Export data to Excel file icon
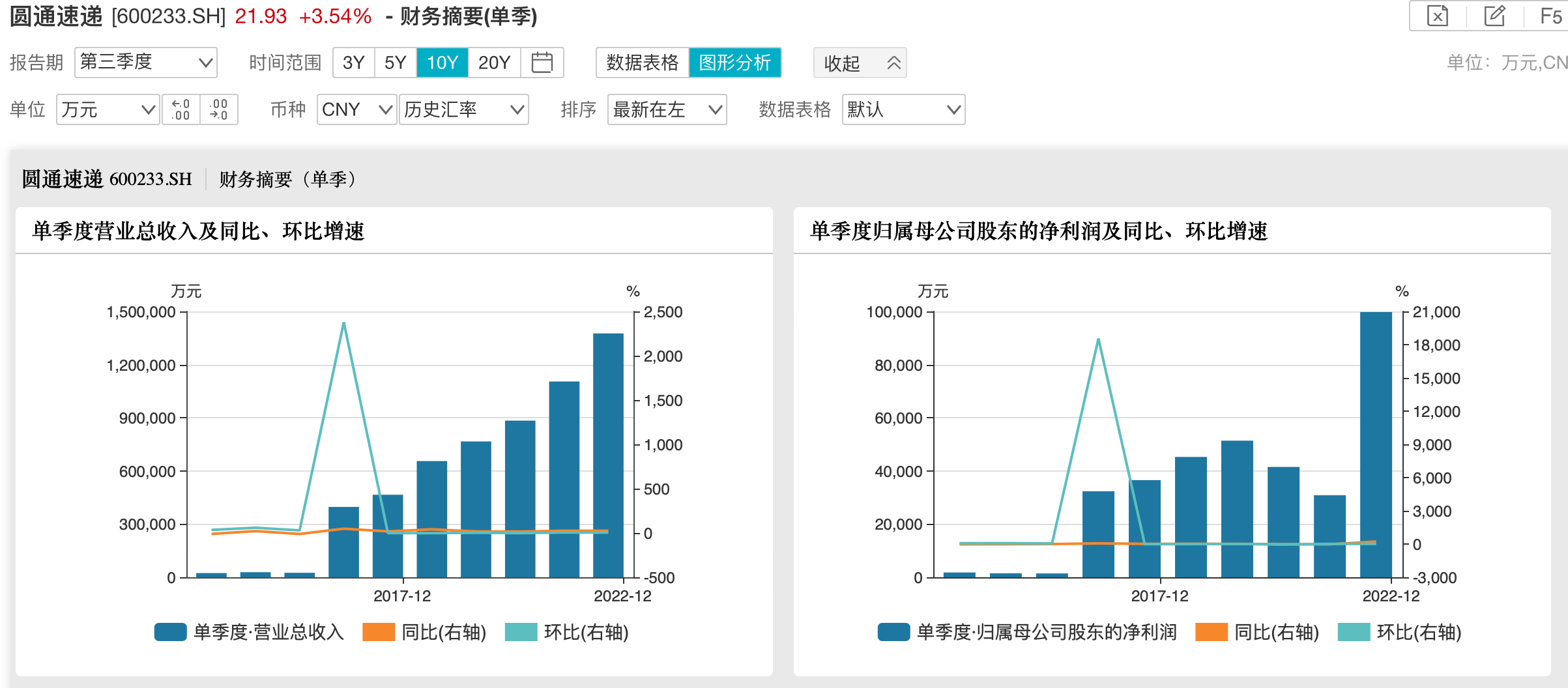 pos(1437,16)
